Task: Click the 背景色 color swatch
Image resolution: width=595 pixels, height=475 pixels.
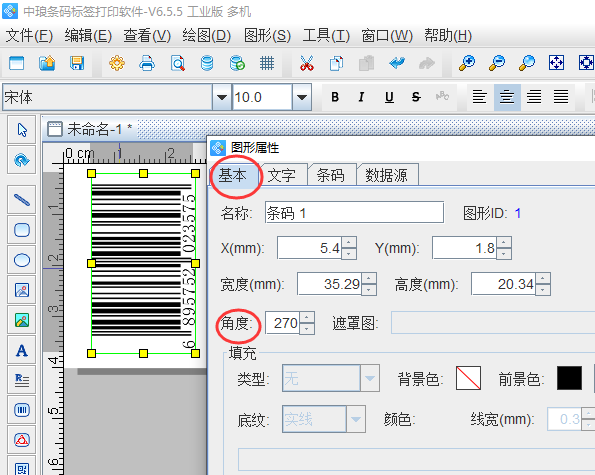Action: coord(468,378)
